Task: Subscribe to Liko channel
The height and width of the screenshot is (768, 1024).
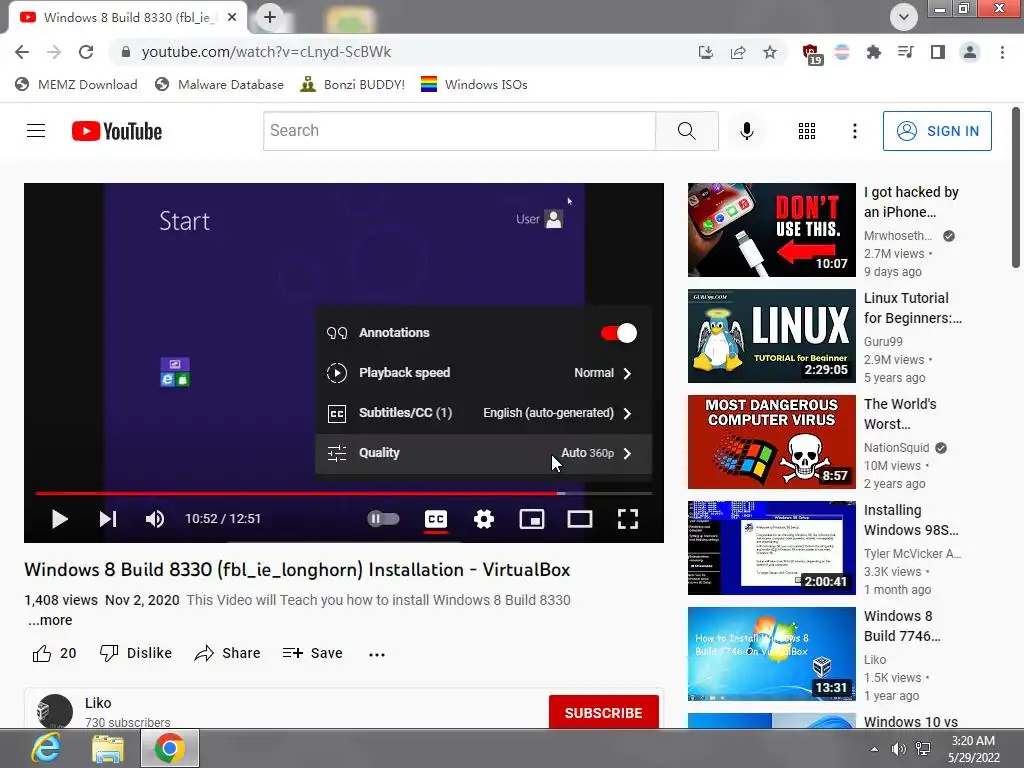Action: 603,712
